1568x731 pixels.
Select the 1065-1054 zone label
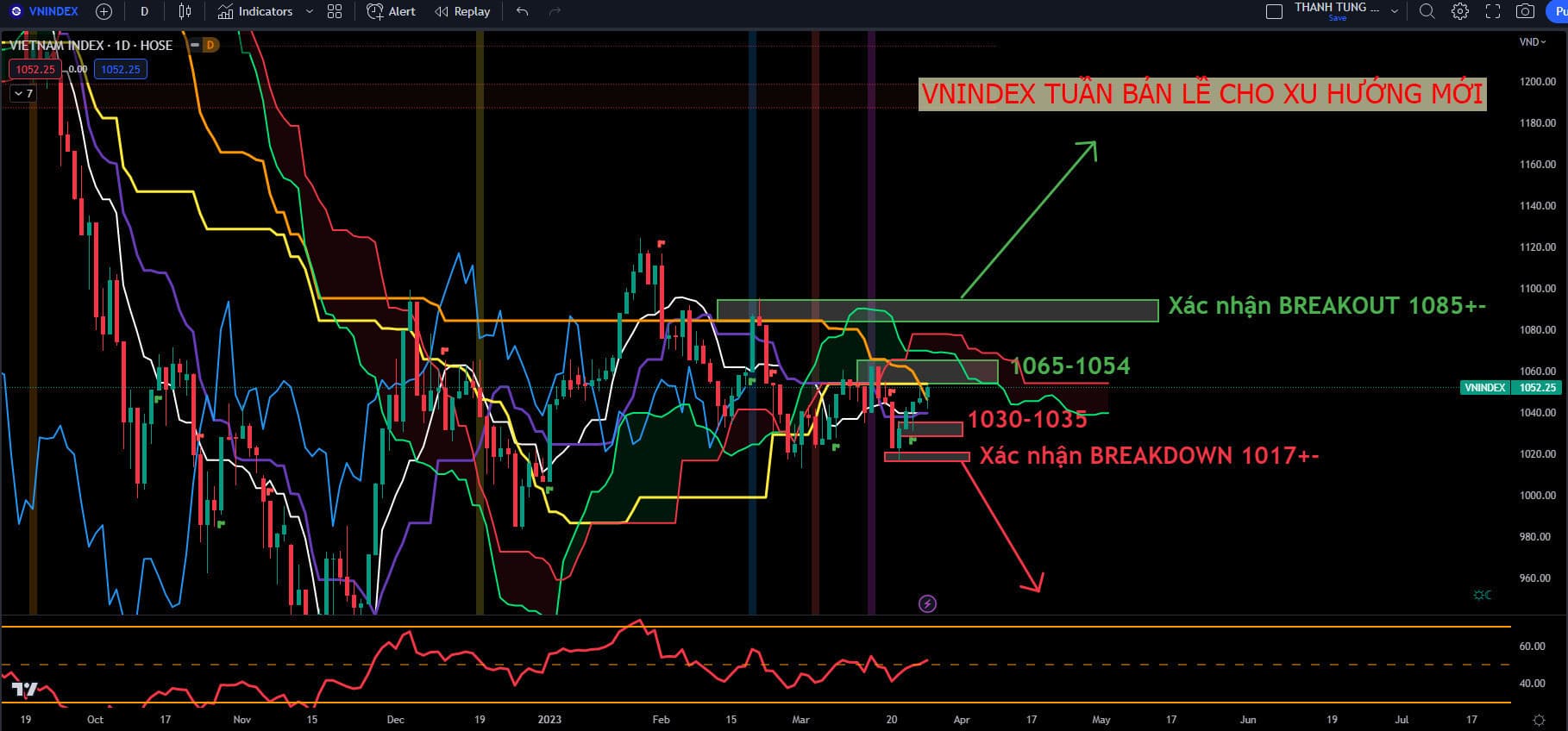1069,366
